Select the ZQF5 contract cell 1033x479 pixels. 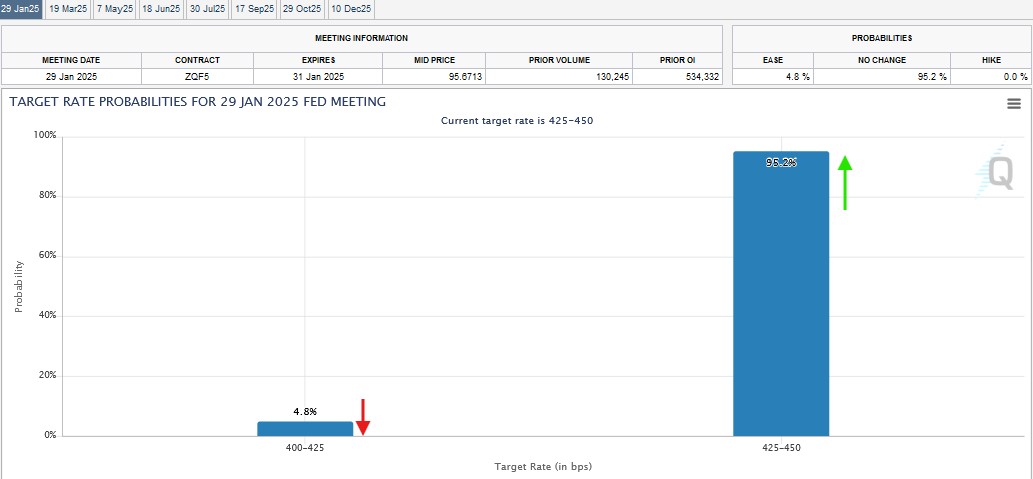[197, 76]
